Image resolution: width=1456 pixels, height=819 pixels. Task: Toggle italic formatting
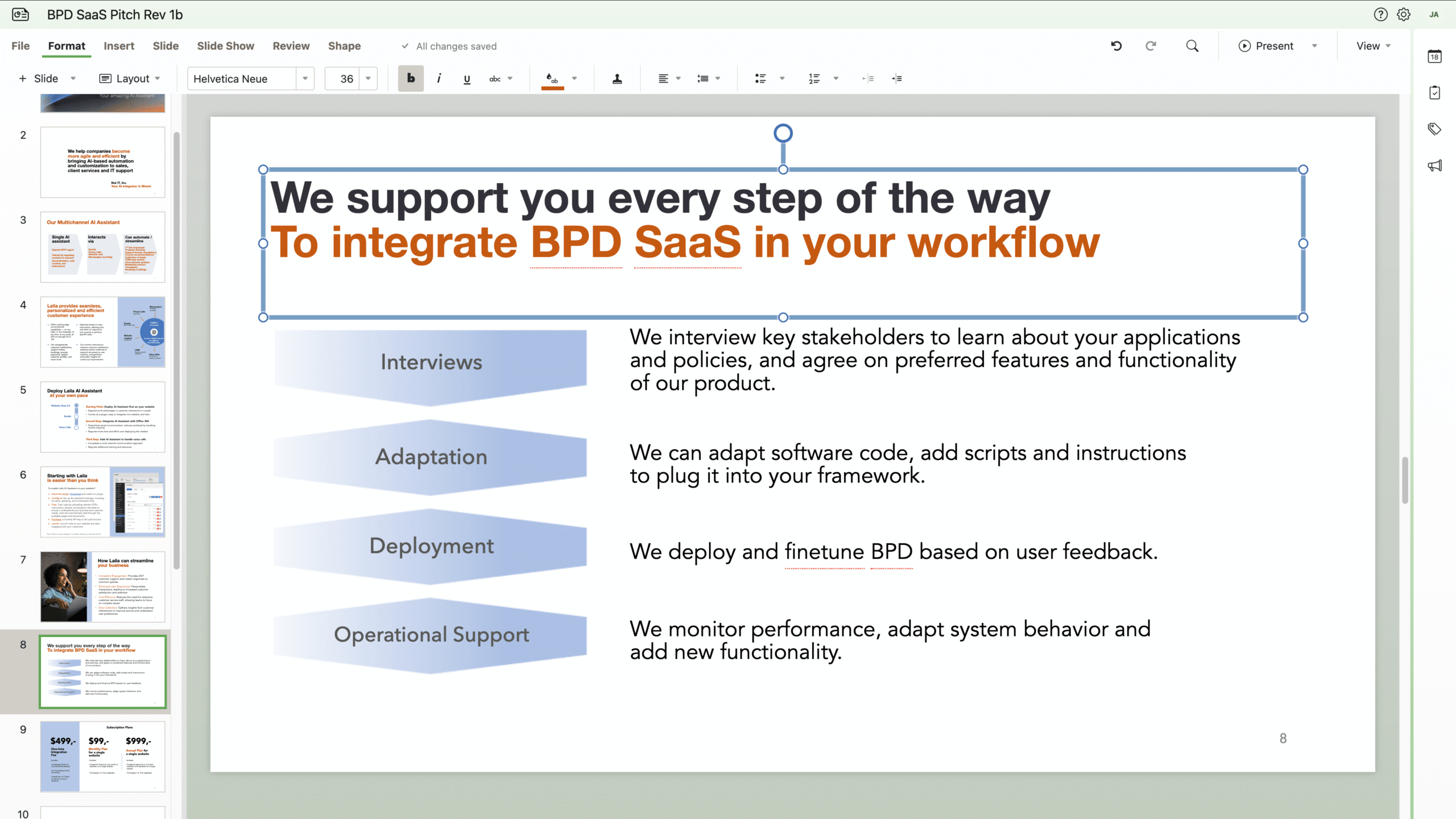tap(439, 78)
